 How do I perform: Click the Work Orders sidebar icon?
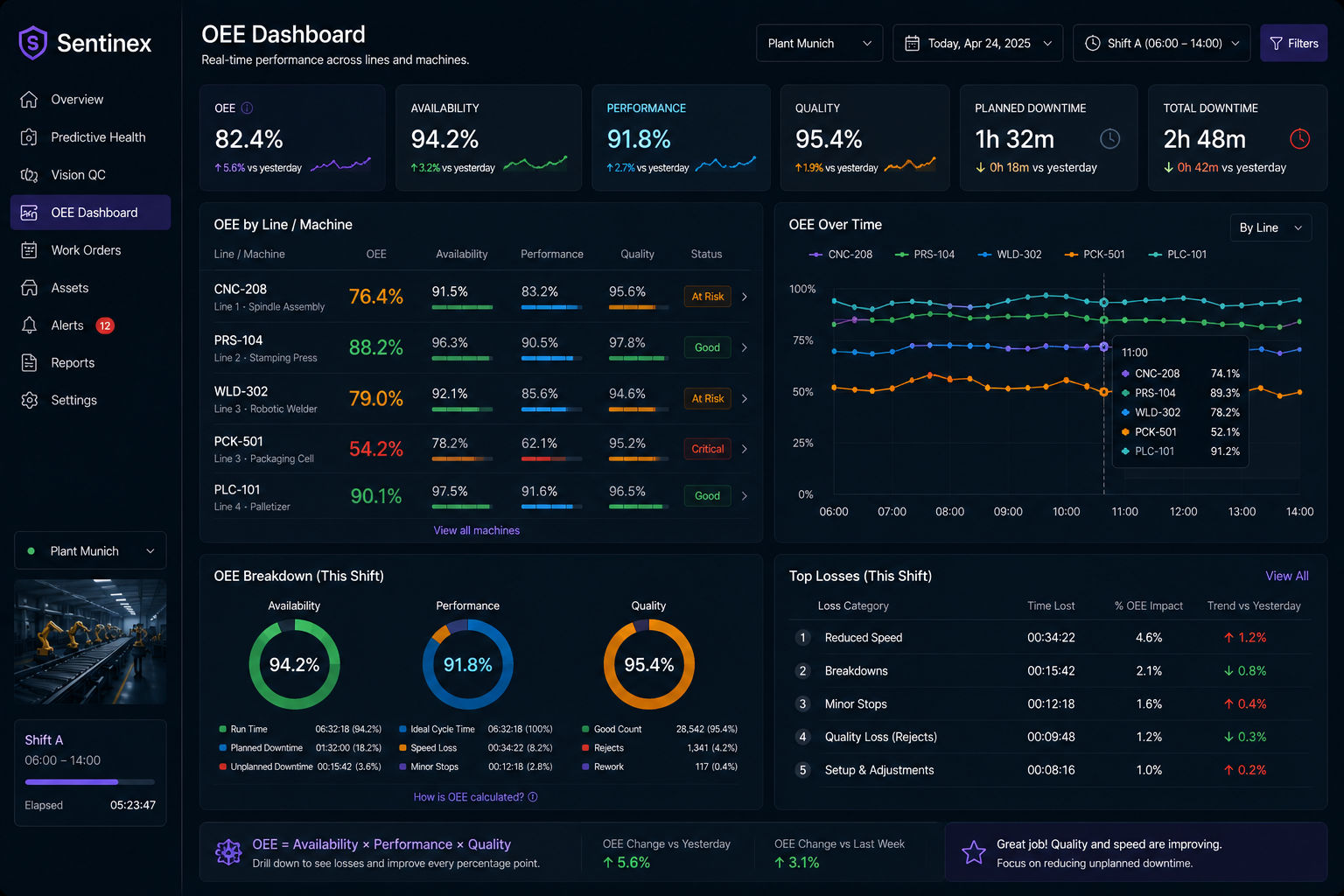click(x=29, y=250)
